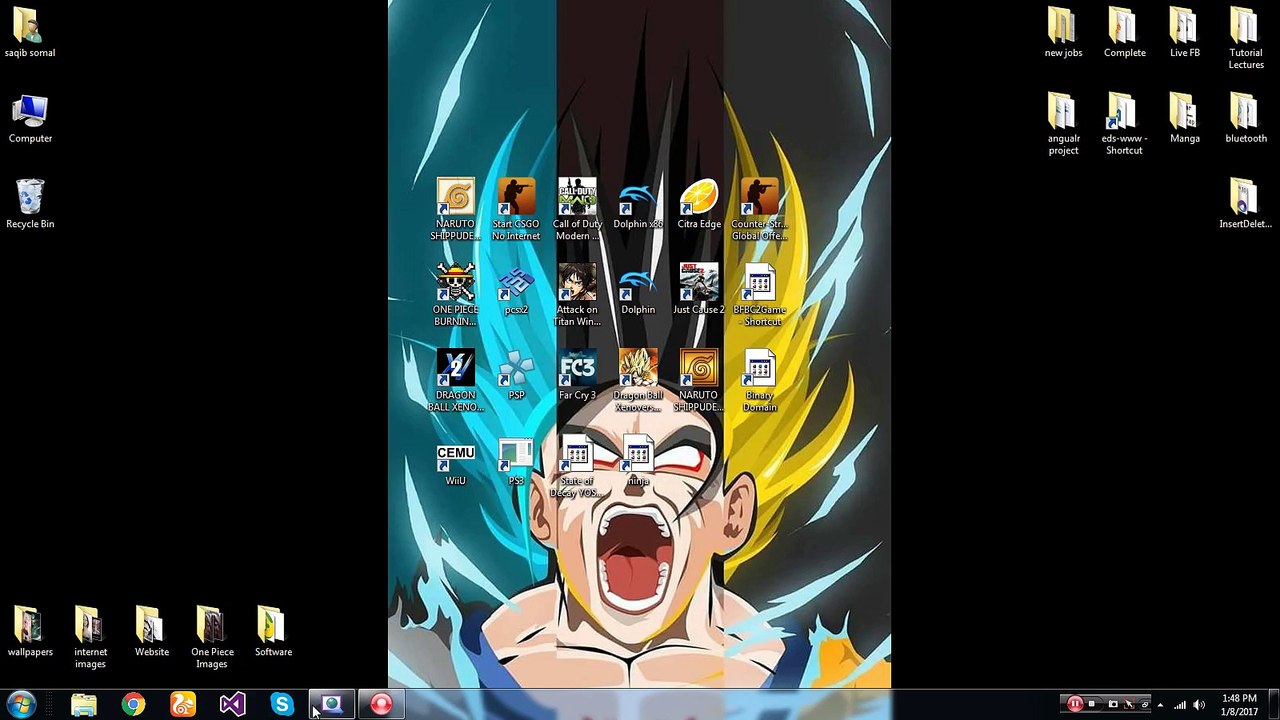Screen dimensions: 1280x720
Task: Select the Computer desktop icon
Action: [30, 119]
